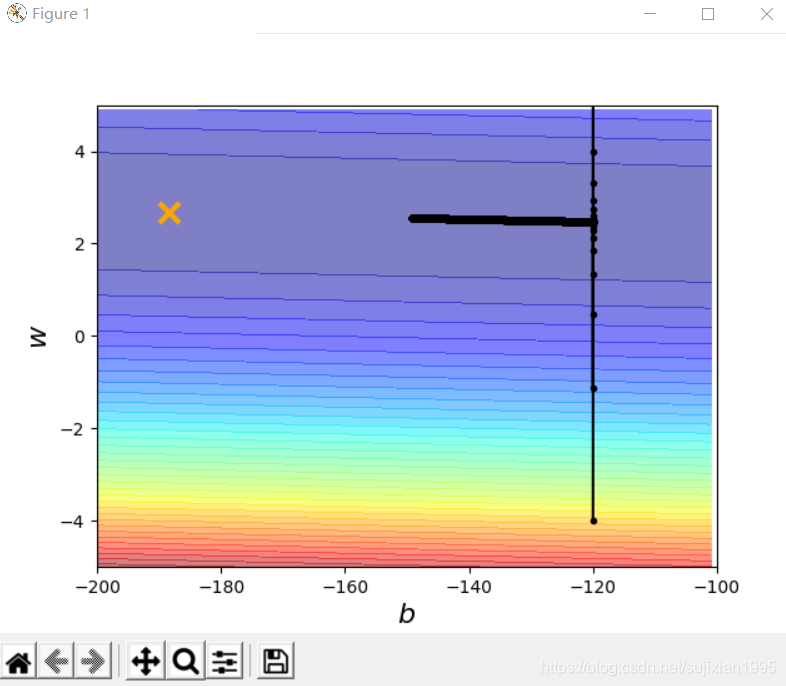Click the matplotlib icon in the title bar
The height and width of the screenshot is (686, 786).
(17, 13)
